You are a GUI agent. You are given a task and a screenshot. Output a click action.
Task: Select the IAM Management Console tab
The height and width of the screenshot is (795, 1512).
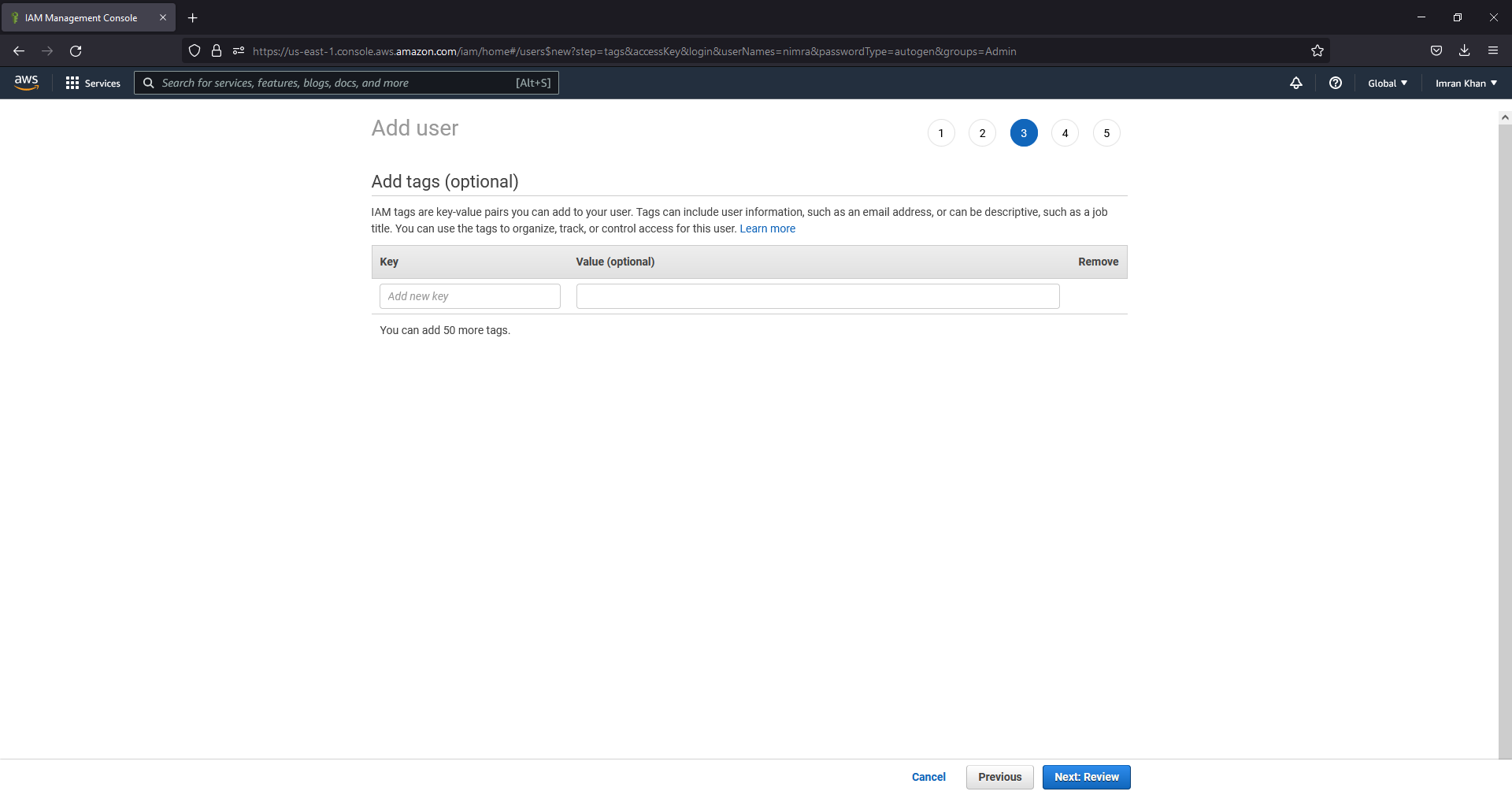(83, 17)
